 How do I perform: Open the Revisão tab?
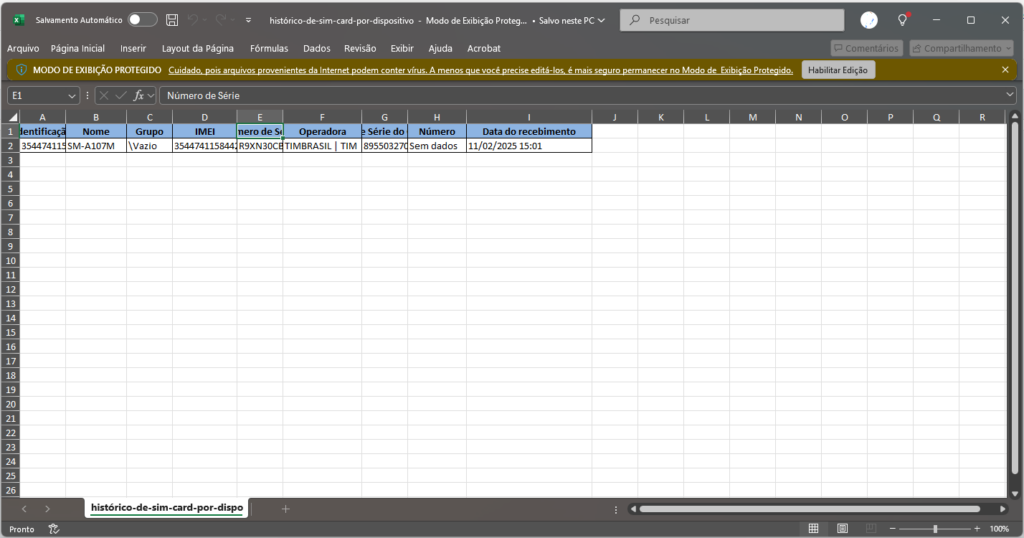pos(360,48)
